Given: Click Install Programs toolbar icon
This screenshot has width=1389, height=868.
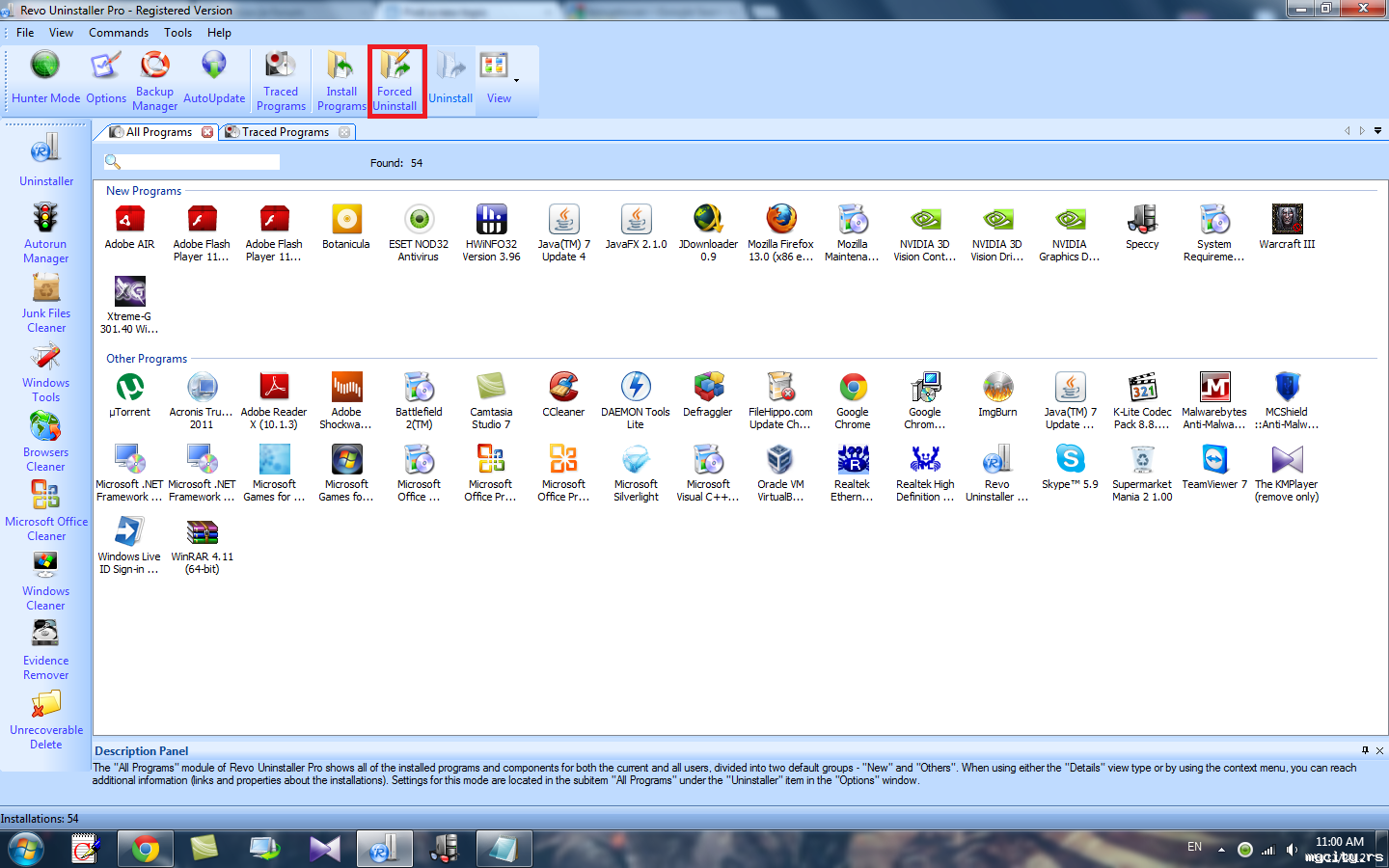Looking at the screenshot, I should (x=341, y=81).
